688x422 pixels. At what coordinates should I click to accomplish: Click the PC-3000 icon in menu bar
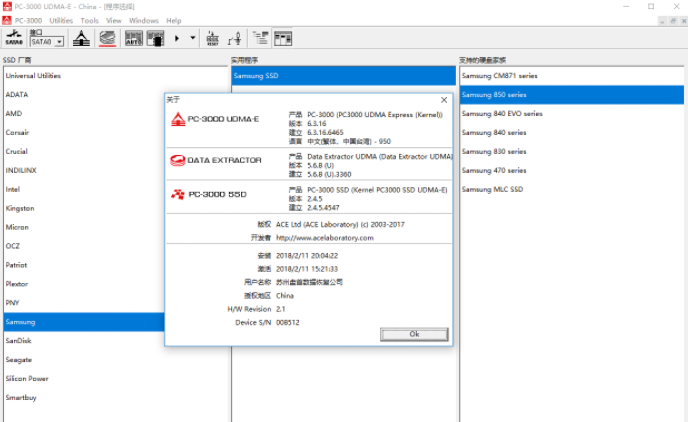[x=7, y=21]
